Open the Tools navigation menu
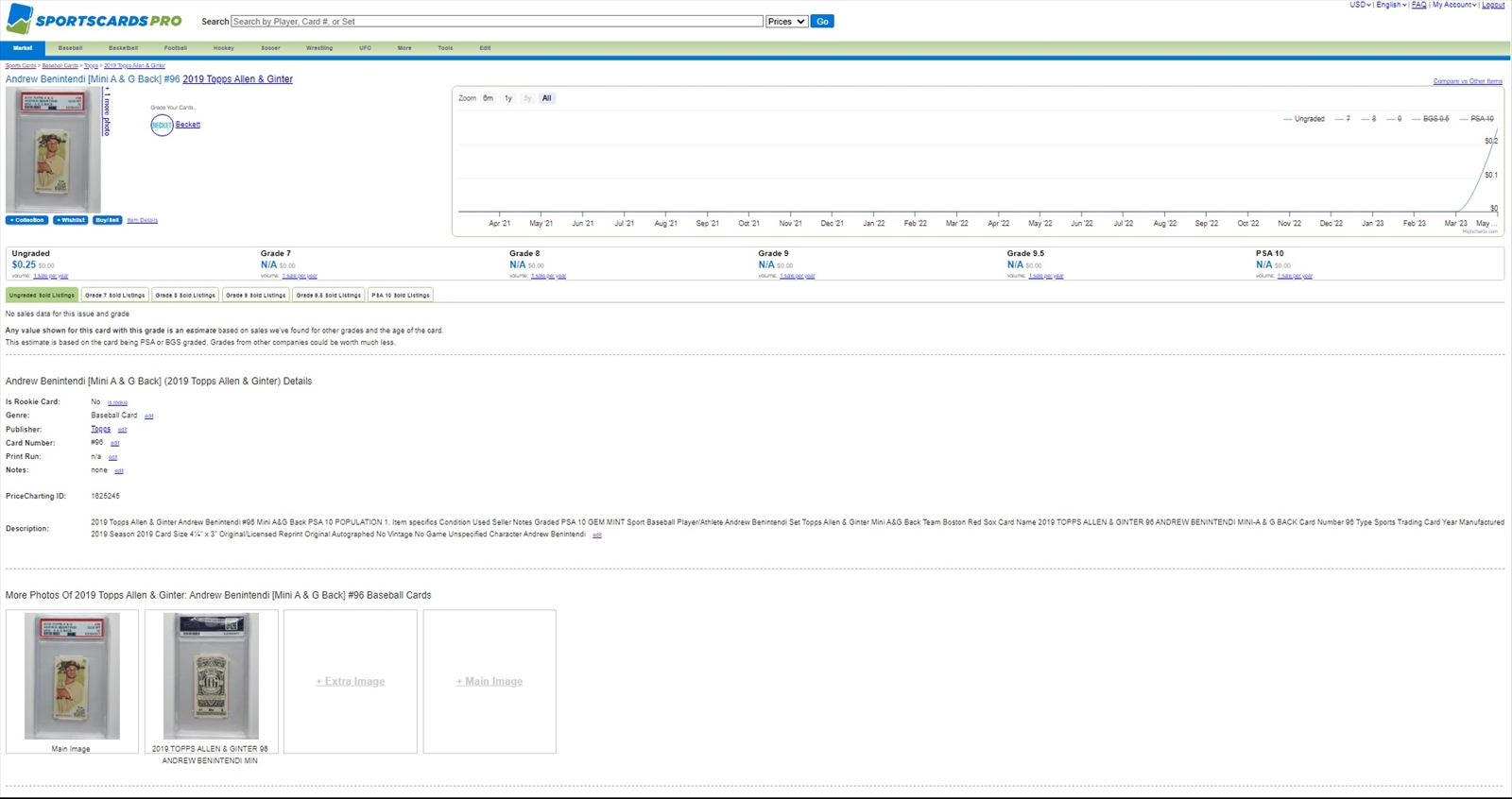This screenshot has width=1512, height=799. pyautogui.click(x=445, y=48)
